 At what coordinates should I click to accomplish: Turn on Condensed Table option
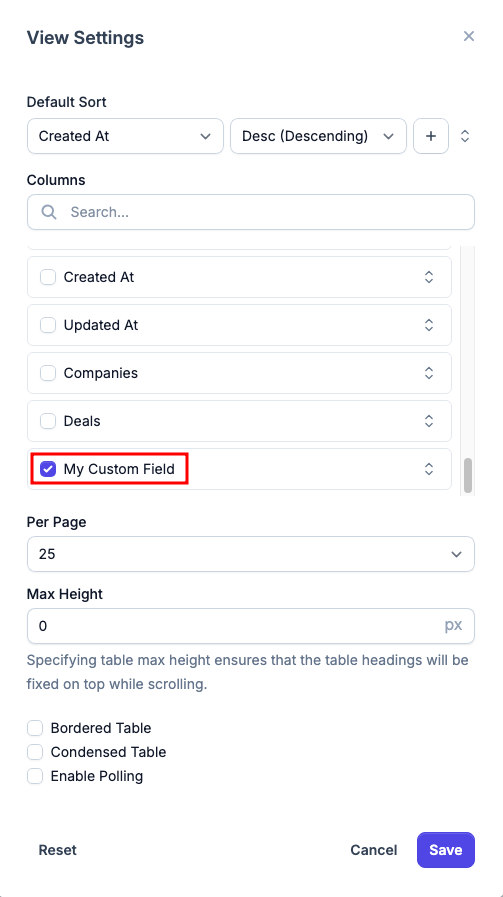pyautogui.click(x=35, y=752)
